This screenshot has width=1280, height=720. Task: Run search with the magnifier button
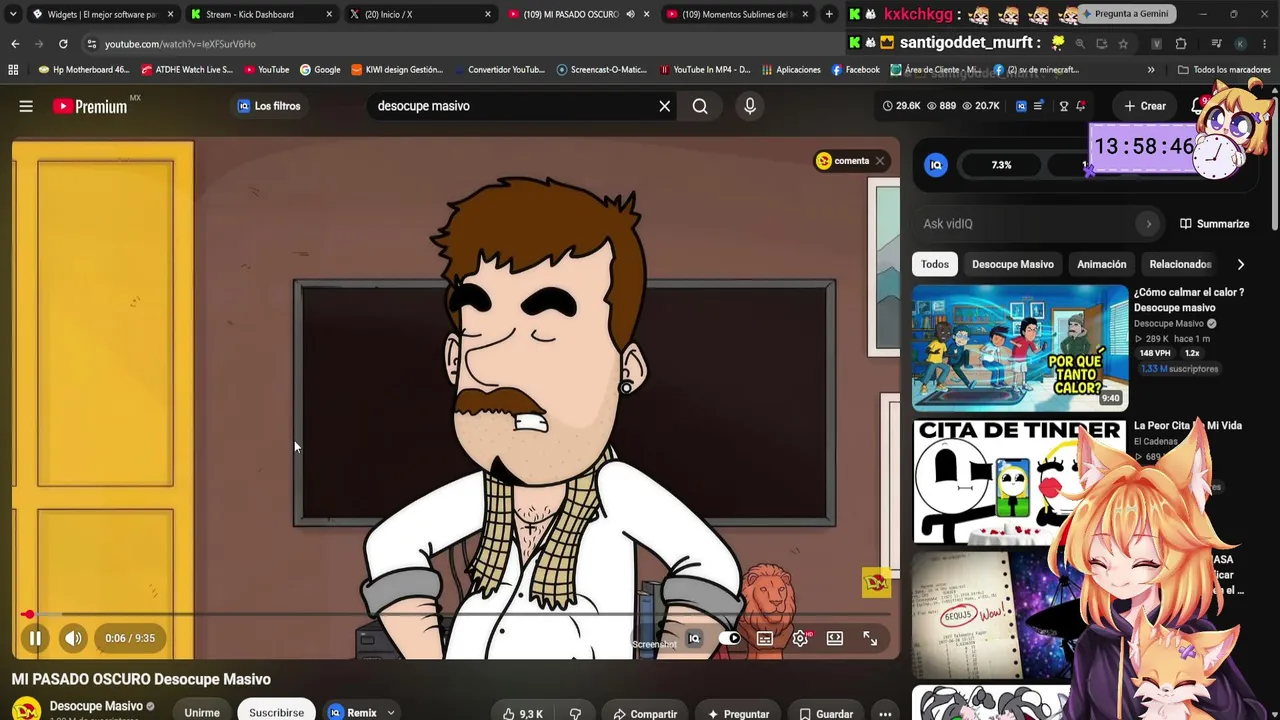click(700, 106)
